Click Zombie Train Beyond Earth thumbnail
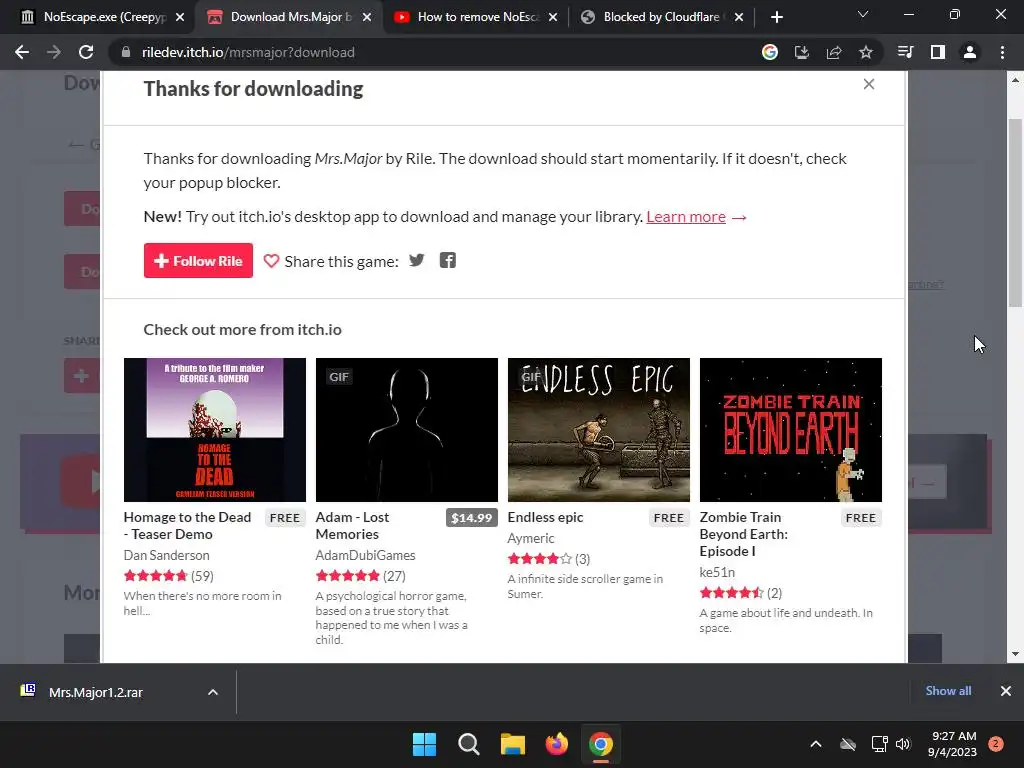Image resolution: width=1024 pixels, height=768 pixels. (791, 430)
